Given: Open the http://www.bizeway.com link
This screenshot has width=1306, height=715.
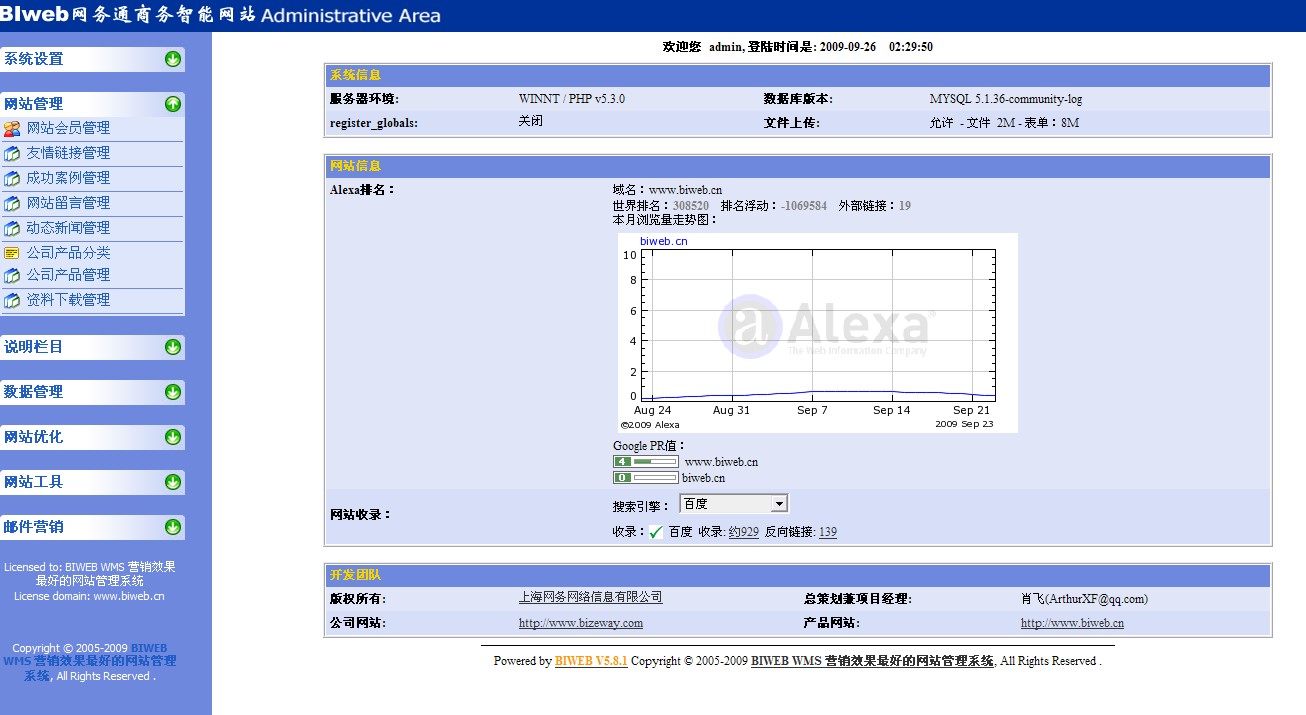Looking at the screenshot, I should click(x=581, y=623).
